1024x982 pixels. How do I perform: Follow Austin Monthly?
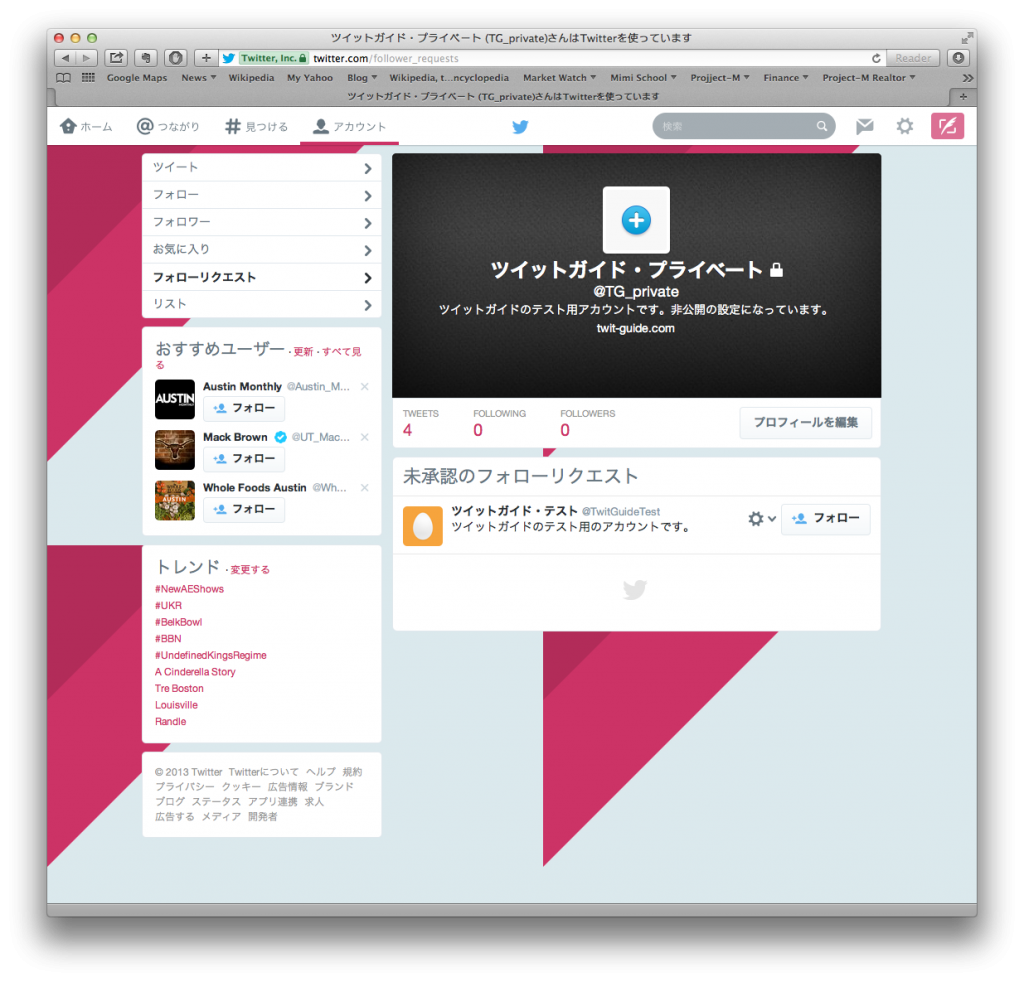tap(244, 408)
